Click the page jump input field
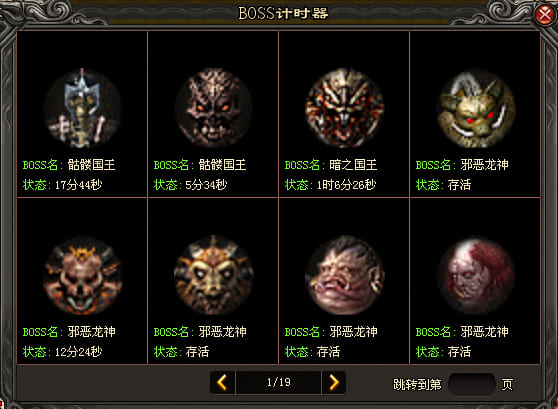Screen dimensions: 558x409 tap(472, 384)
